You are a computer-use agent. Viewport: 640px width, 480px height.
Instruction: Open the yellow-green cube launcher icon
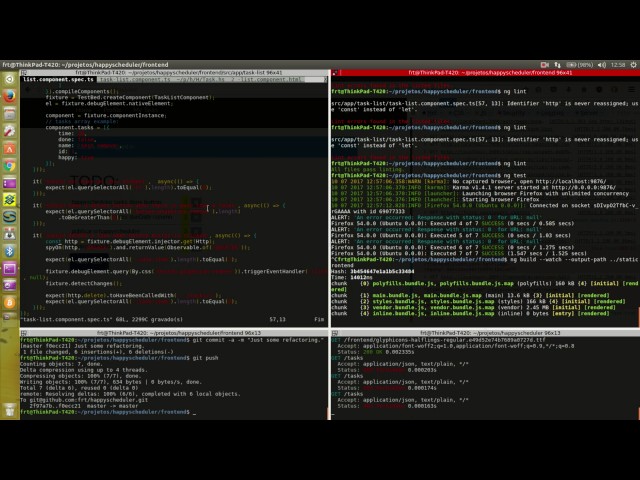pos(9,200)
